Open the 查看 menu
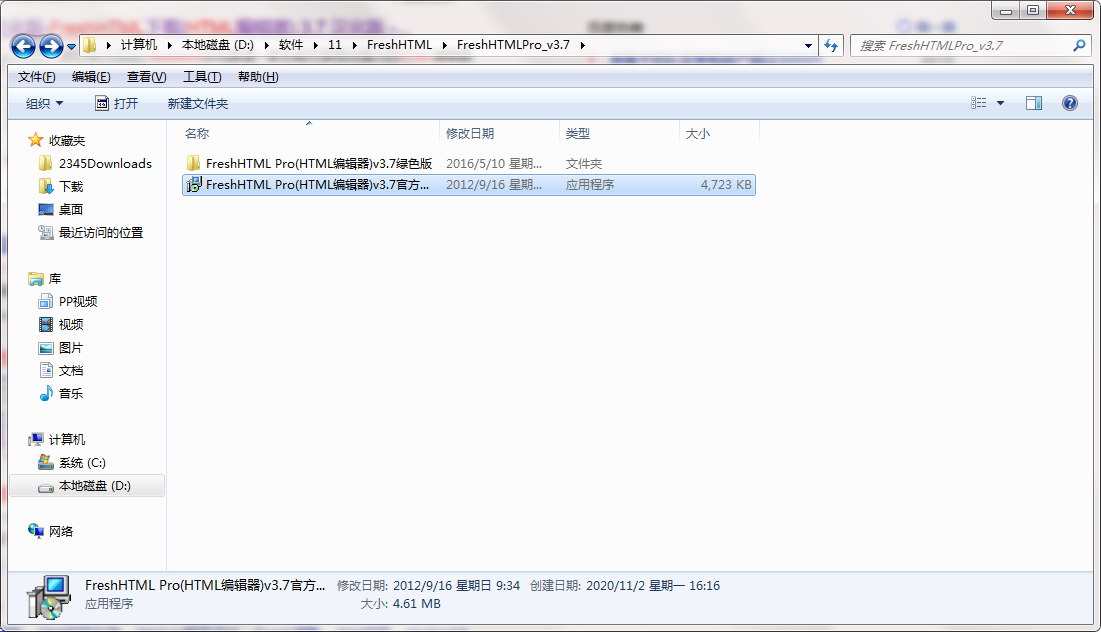The height and width of the screenshot is (632, 1101). pyautogui.click(x=145, y=75)
